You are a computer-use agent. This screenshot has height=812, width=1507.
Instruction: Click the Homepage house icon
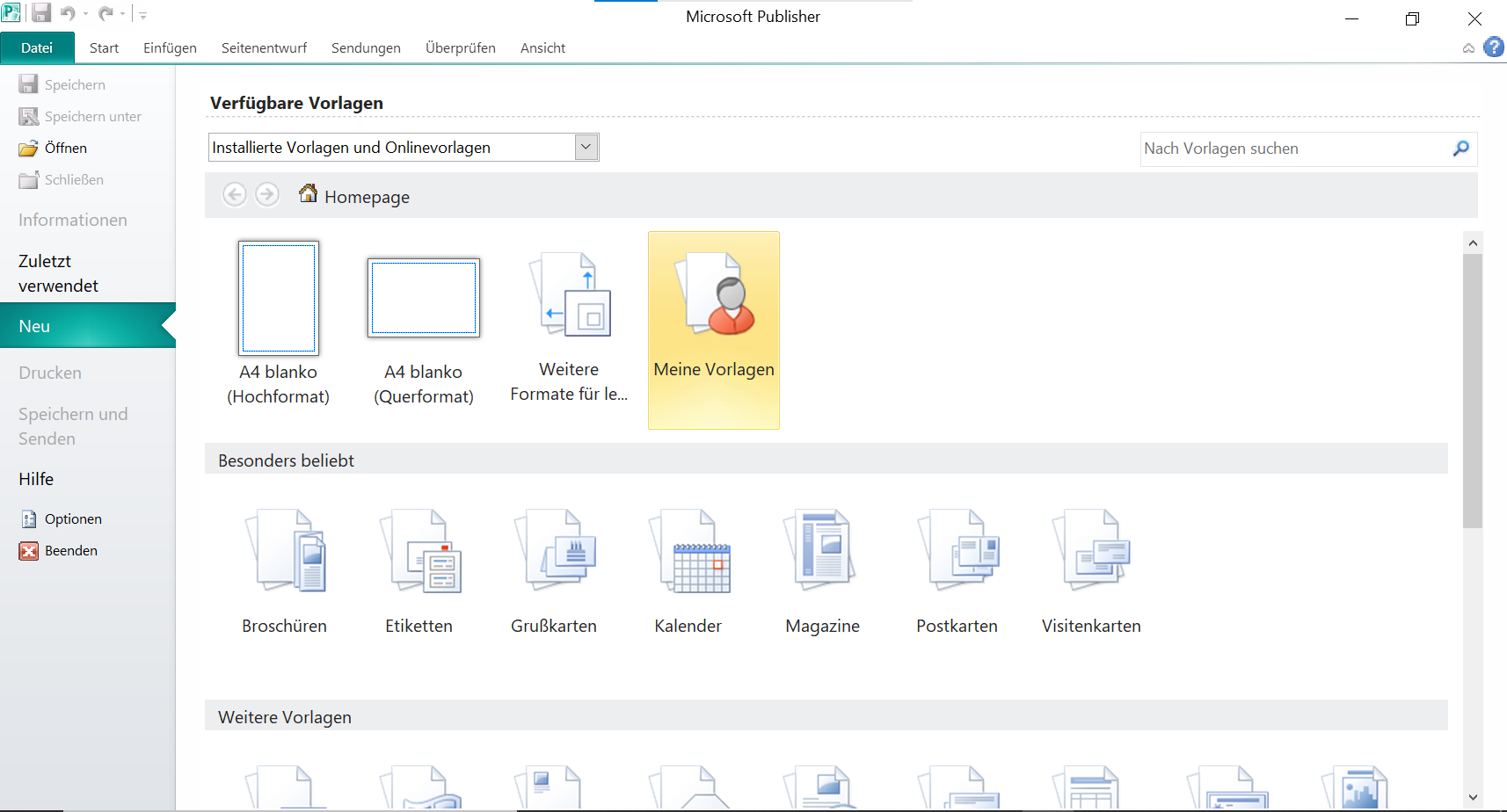(308, 193)
